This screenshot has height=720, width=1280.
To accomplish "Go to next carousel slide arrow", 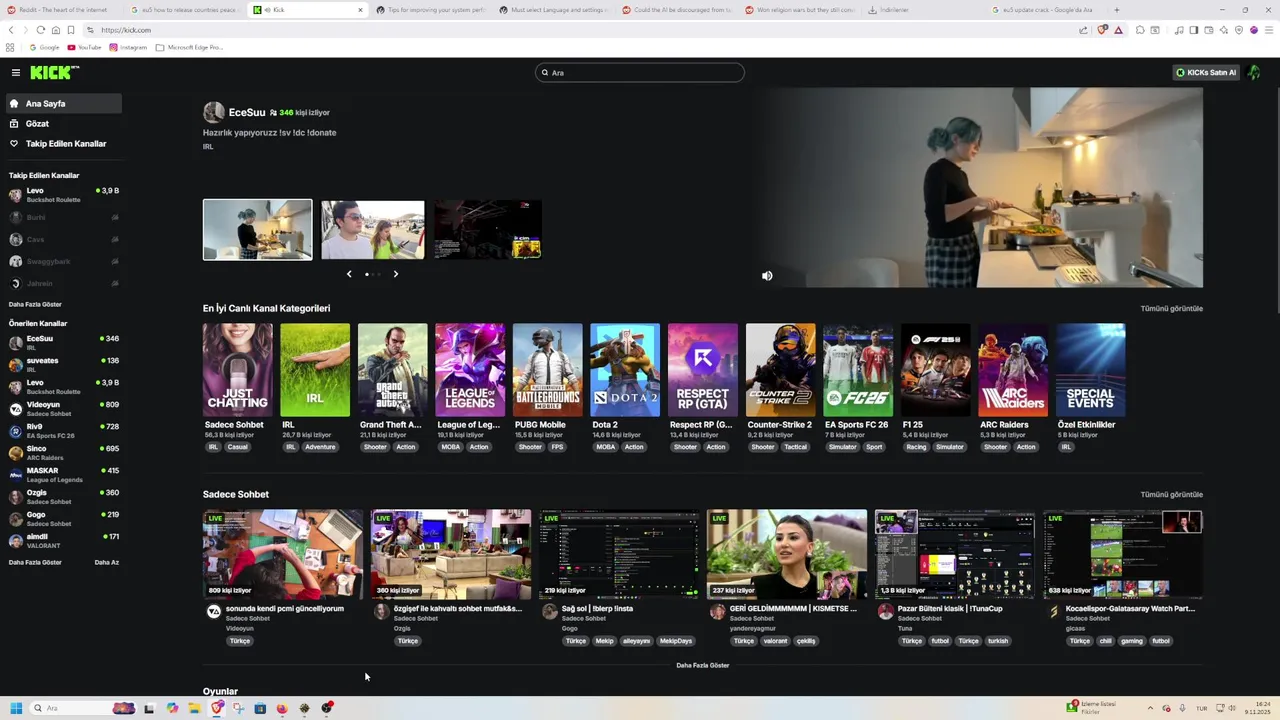I will [395, 274].
